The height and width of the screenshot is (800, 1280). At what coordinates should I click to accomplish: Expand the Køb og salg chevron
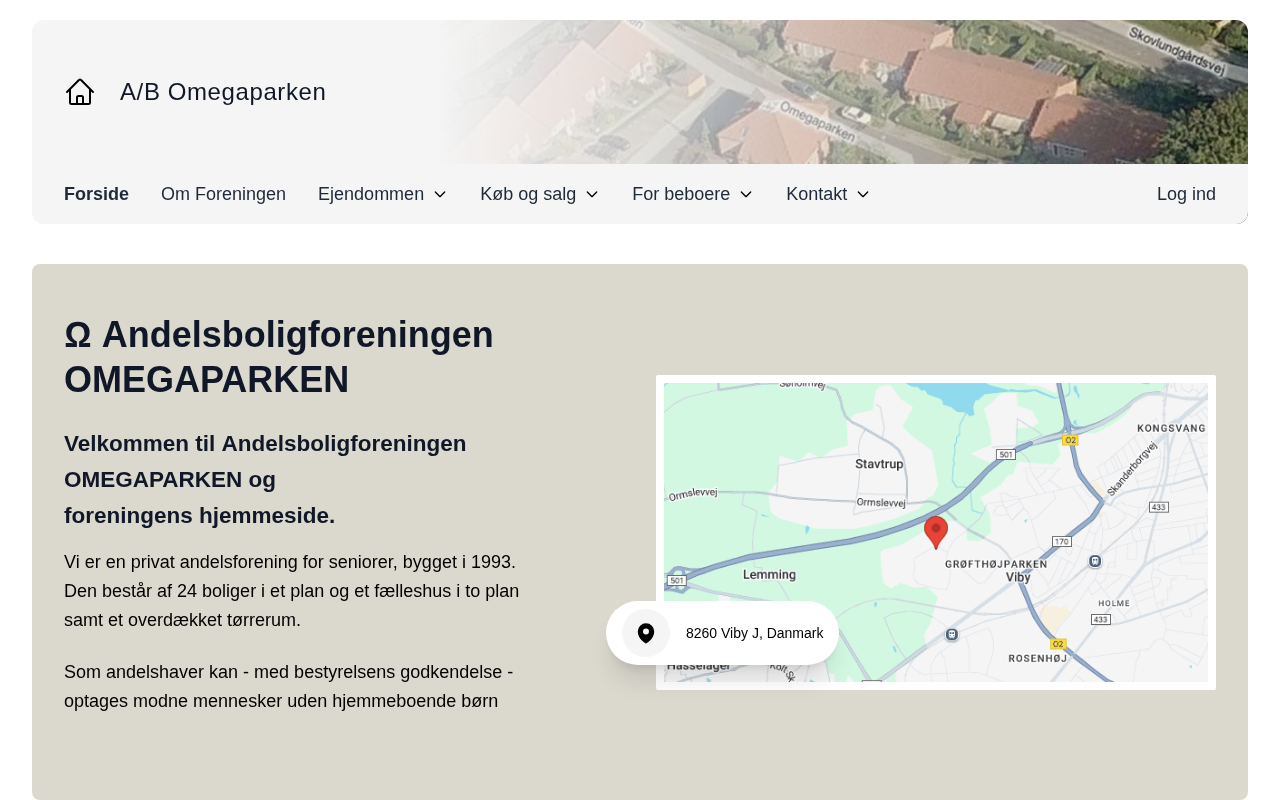click(592, 194)
